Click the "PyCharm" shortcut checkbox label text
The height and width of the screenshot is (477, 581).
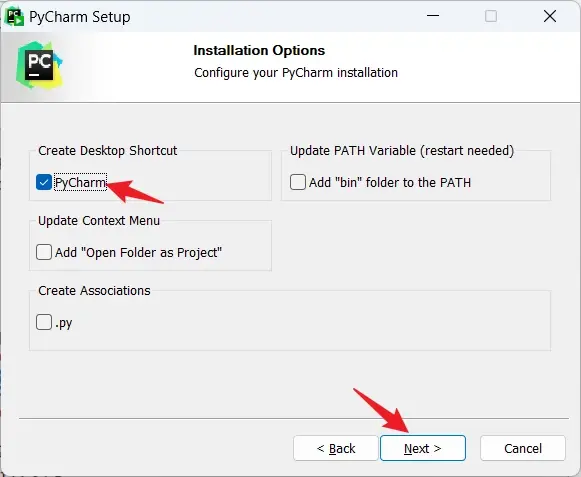coord(80,182)
